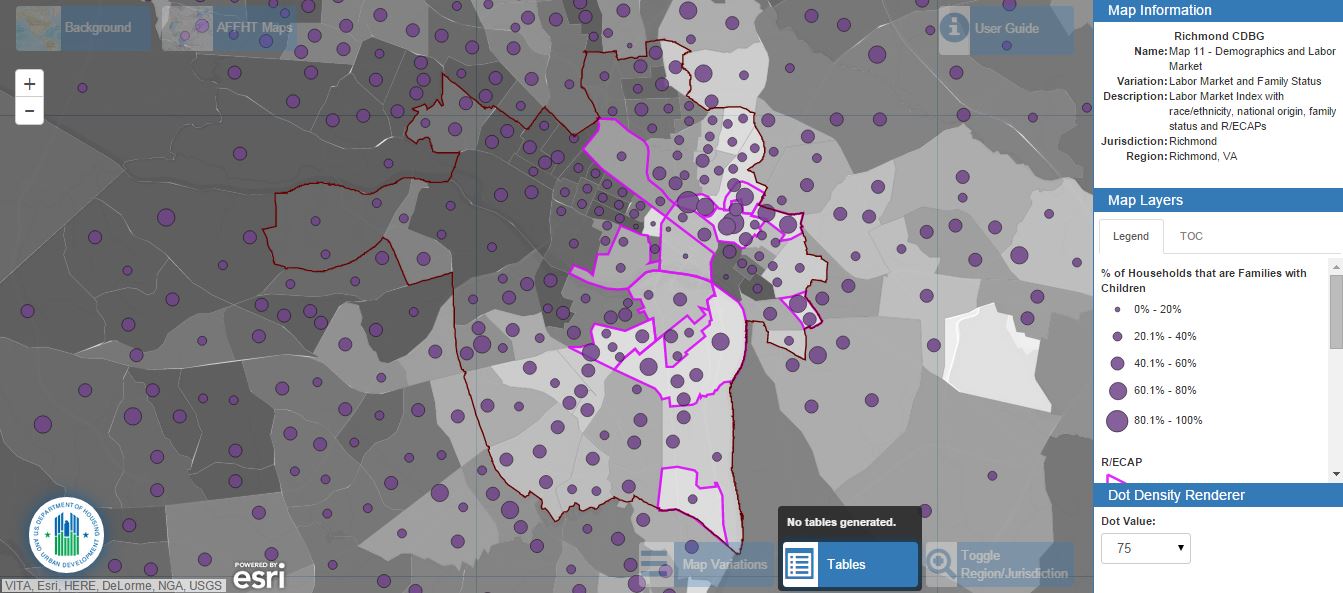Click the 40.1% - 60% legend dot
Viewport: 1343px width, 593px height.
(1117, 363)
